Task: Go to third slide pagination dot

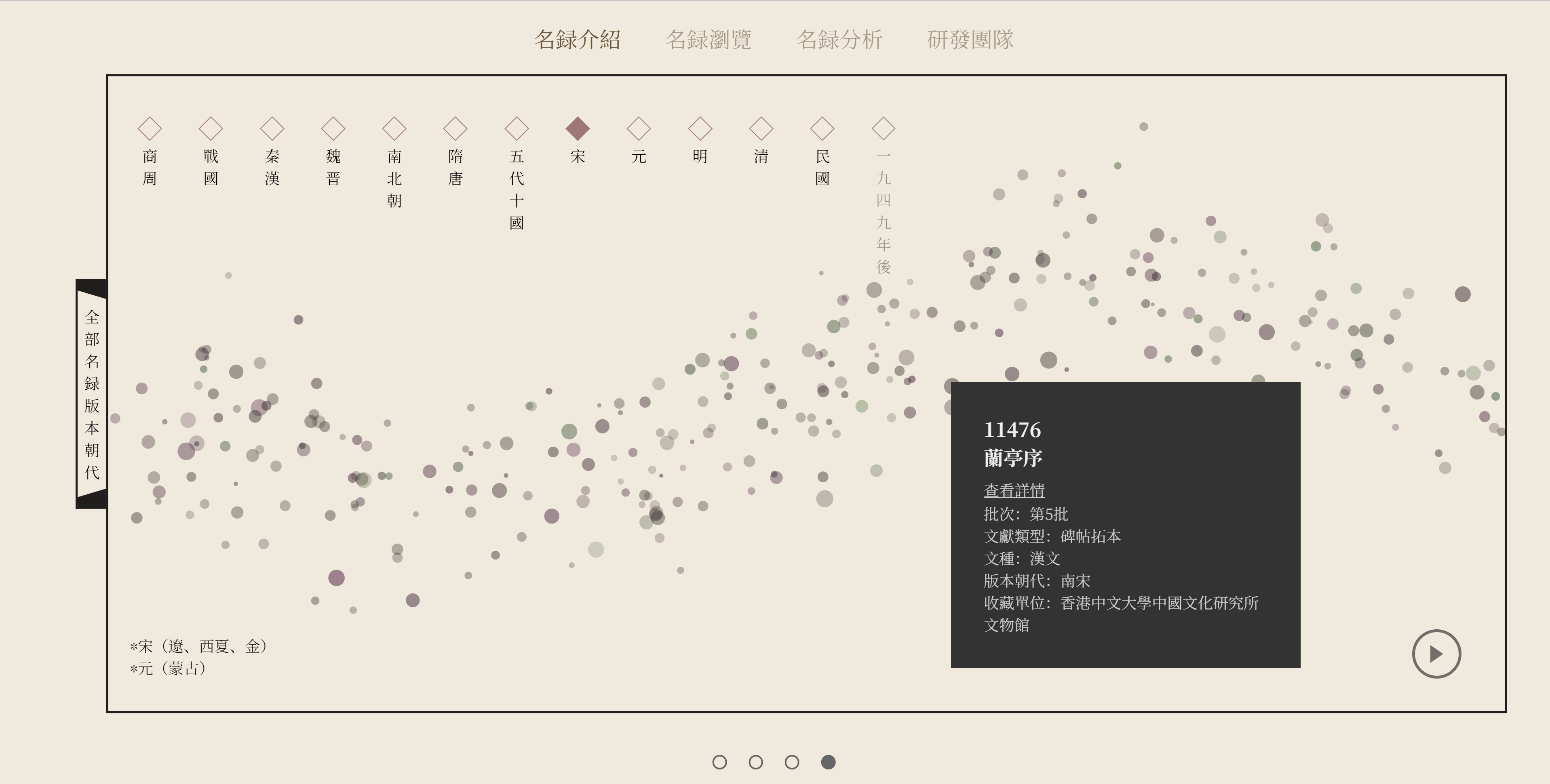Action: 792,762
